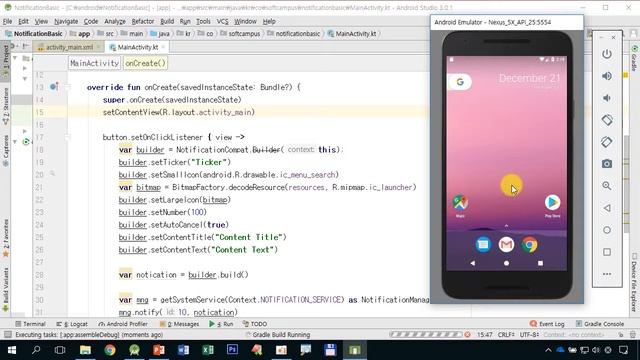The height and width of the screenshot is (360, 640).
Task: Toggle the Project side panel
Action: [x=5, y=62]
